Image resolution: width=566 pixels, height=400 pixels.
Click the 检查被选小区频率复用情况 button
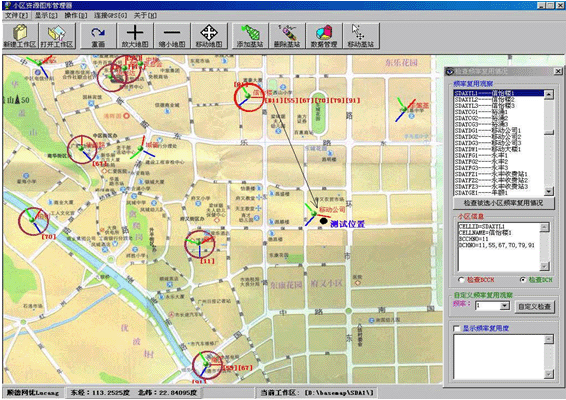point(503,203)
